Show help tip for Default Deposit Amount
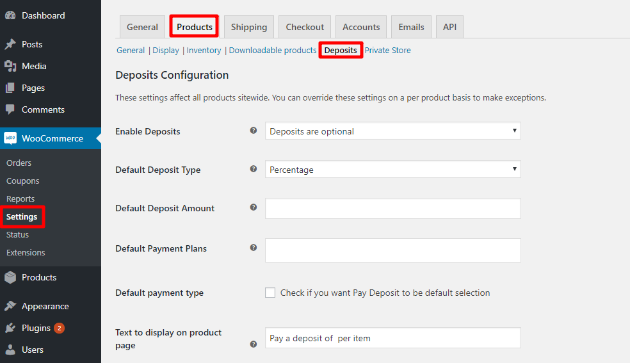630x363 pixels. point(253,207)
